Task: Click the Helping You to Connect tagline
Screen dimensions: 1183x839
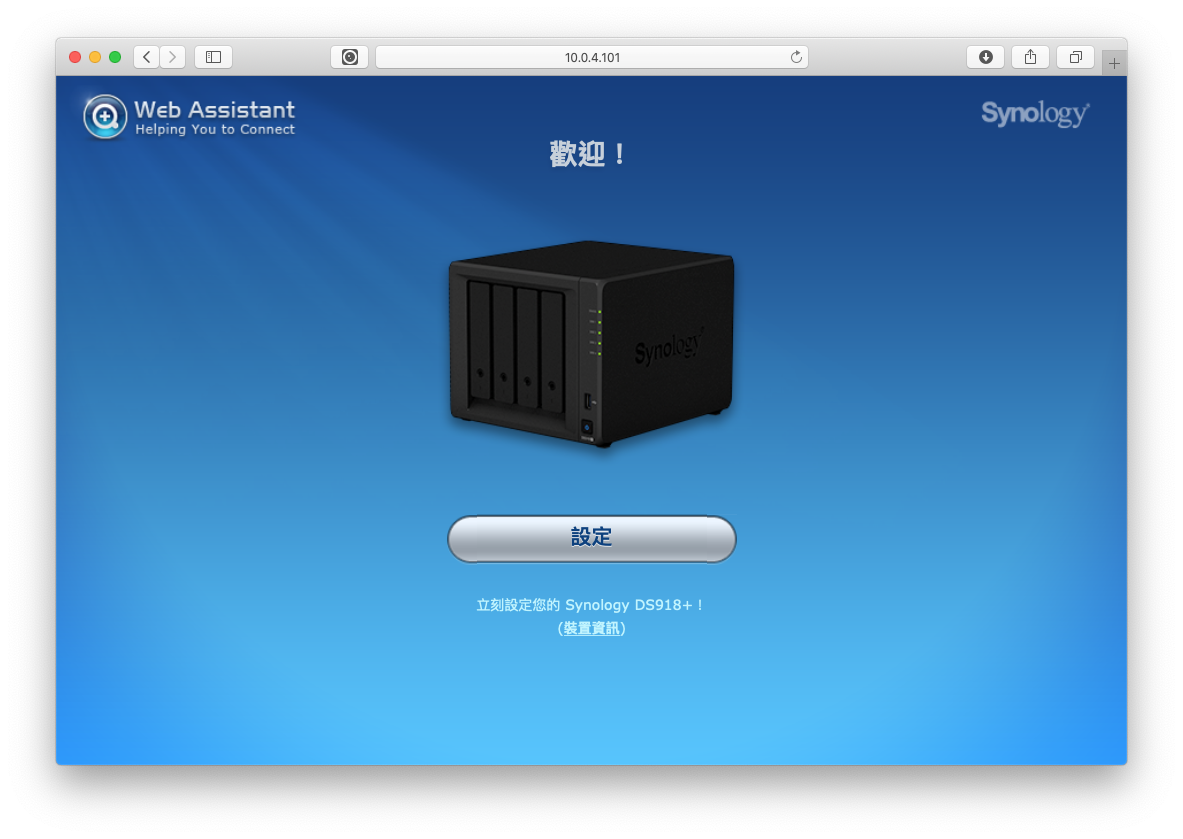Action: point(214,130)
